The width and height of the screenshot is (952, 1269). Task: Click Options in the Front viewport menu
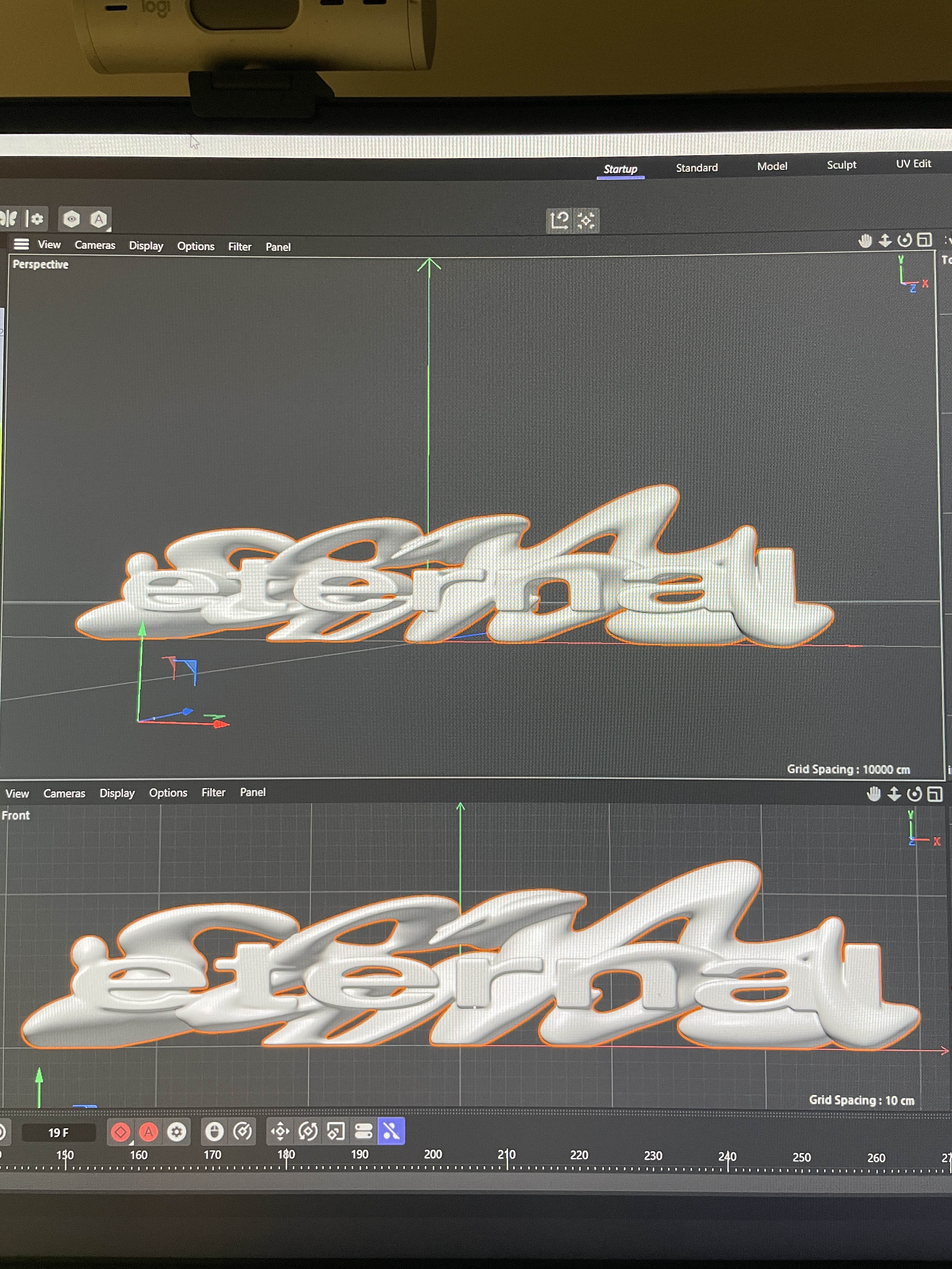tap(168, 792)
